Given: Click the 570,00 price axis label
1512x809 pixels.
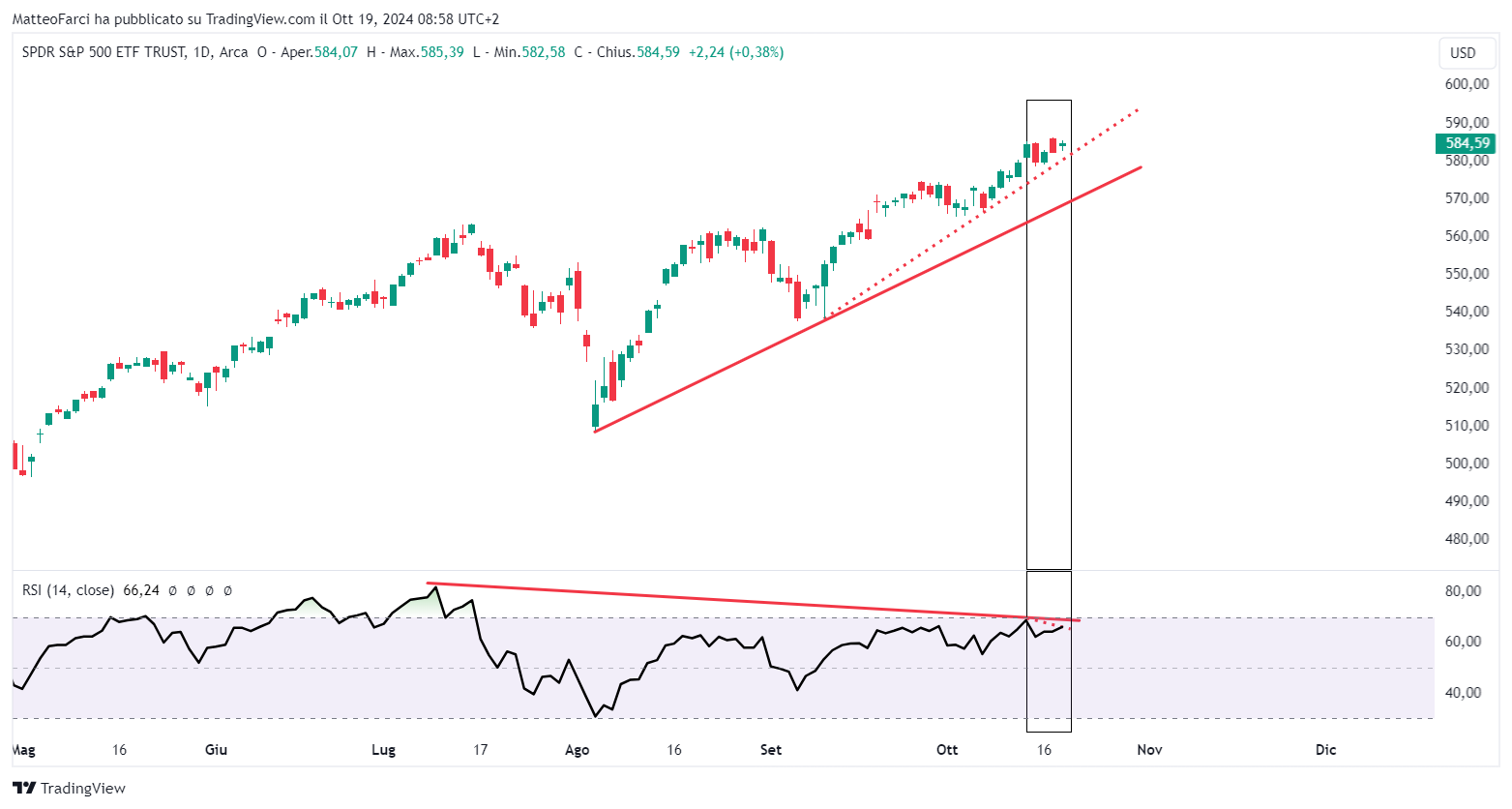Looking at the screenshot, I should (x=1467, y=197).
